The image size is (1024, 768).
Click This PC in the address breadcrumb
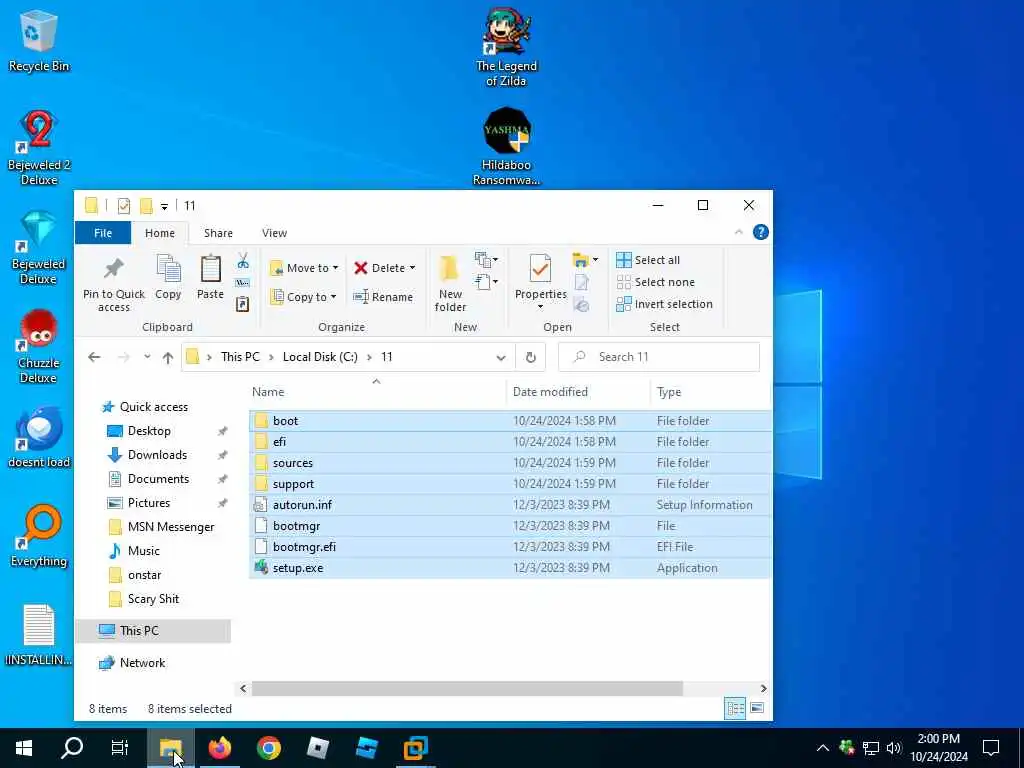[x=240, y=357]
